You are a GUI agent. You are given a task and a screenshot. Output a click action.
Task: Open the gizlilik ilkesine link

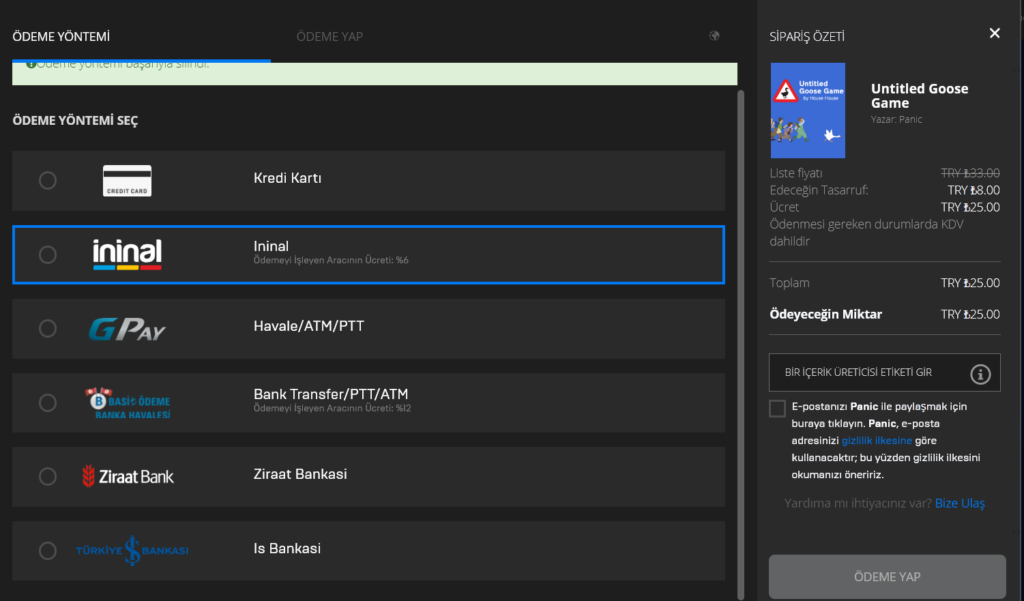(x=876, y=440)
